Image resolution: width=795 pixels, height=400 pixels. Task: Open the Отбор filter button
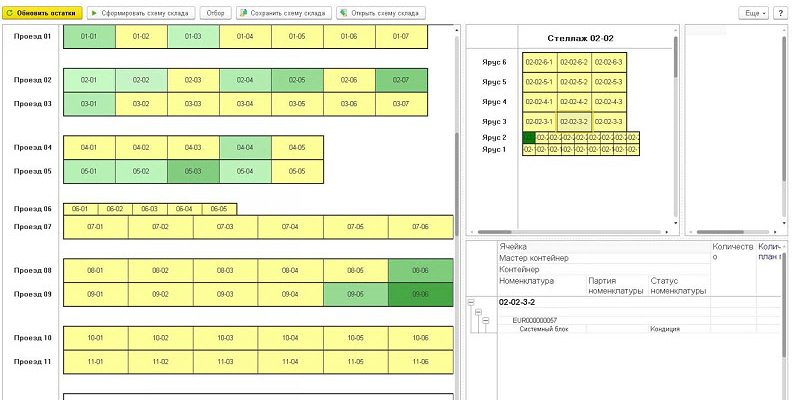pyautogui.click(x=215, y=13)
